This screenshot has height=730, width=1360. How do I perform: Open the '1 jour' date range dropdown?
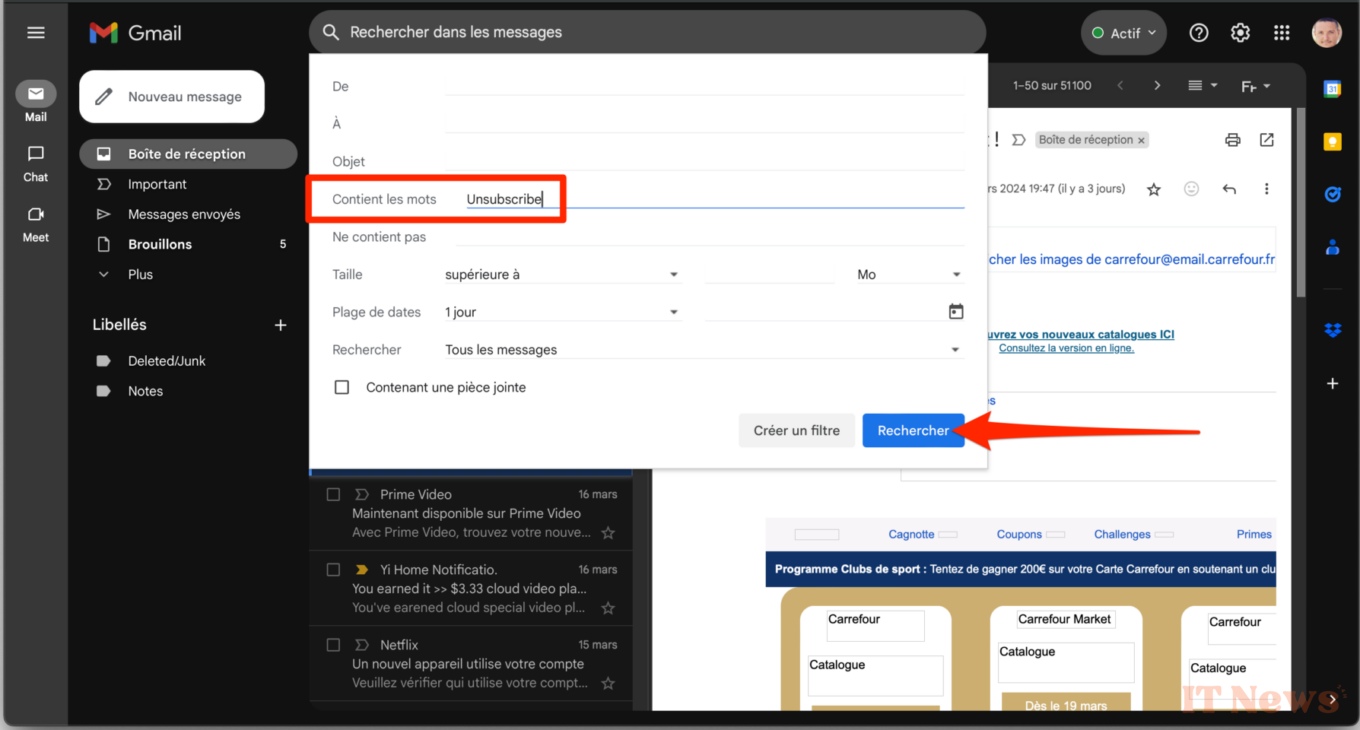[562, 312]
